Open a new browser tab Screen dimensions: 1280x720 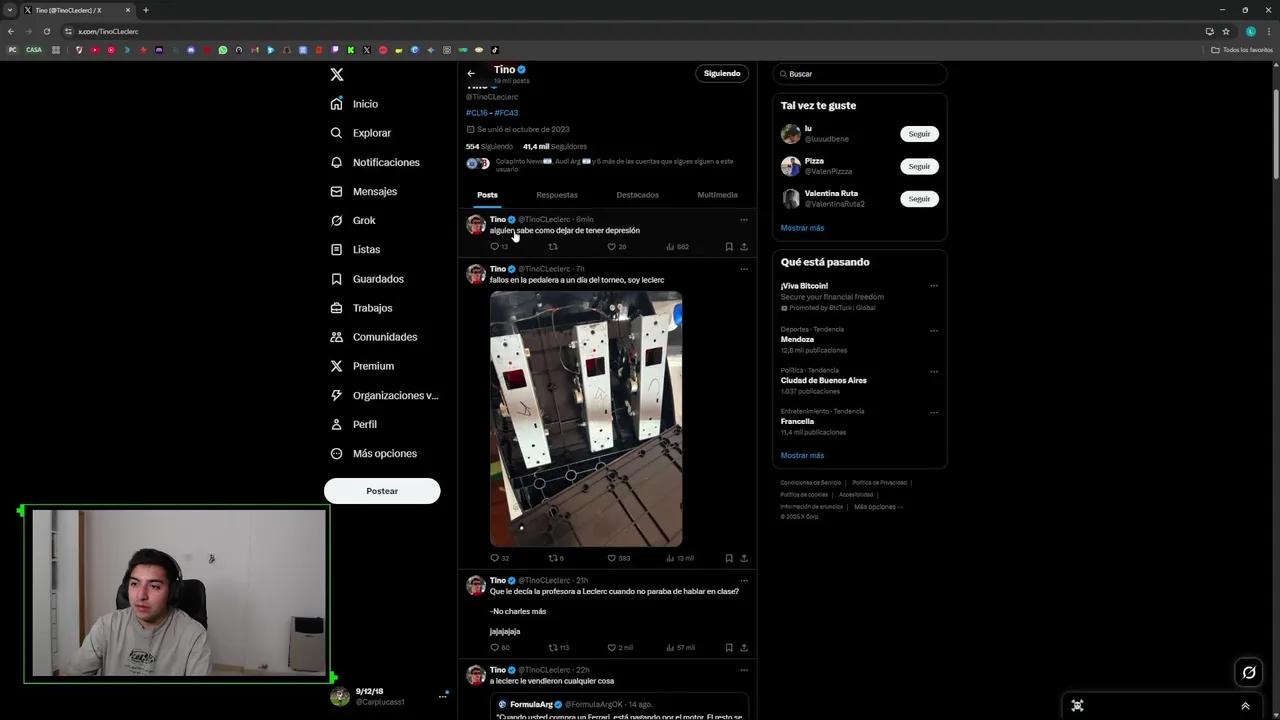tap(145, 10)
